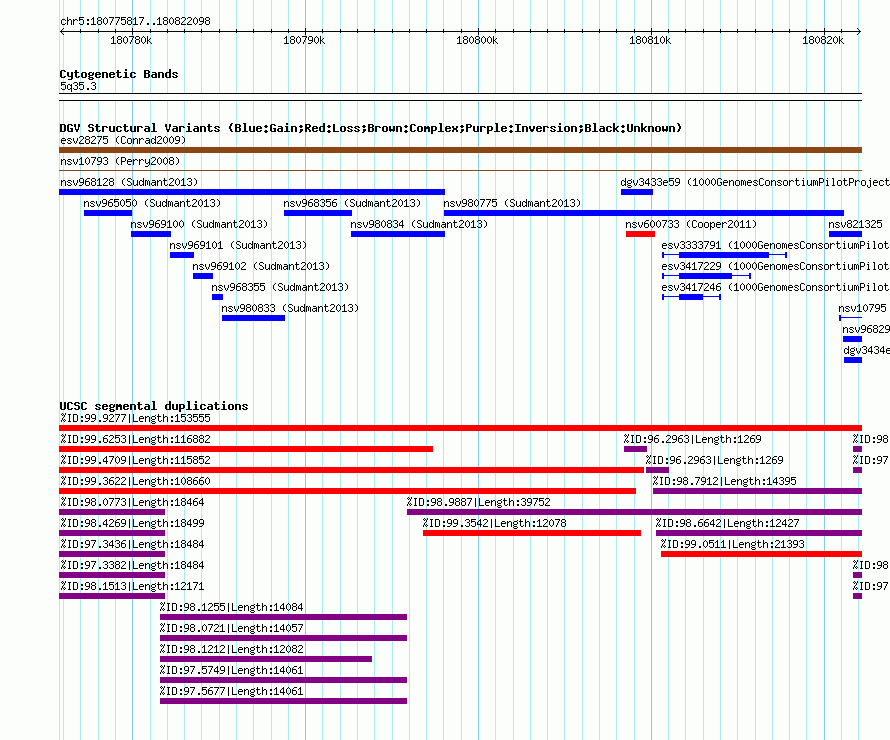Image resolution: width=890 pixels, height=740 pixels.
Task: Select the nsv968128 (Sudmant2013) feature label
Action: click(x=129, y=182)
